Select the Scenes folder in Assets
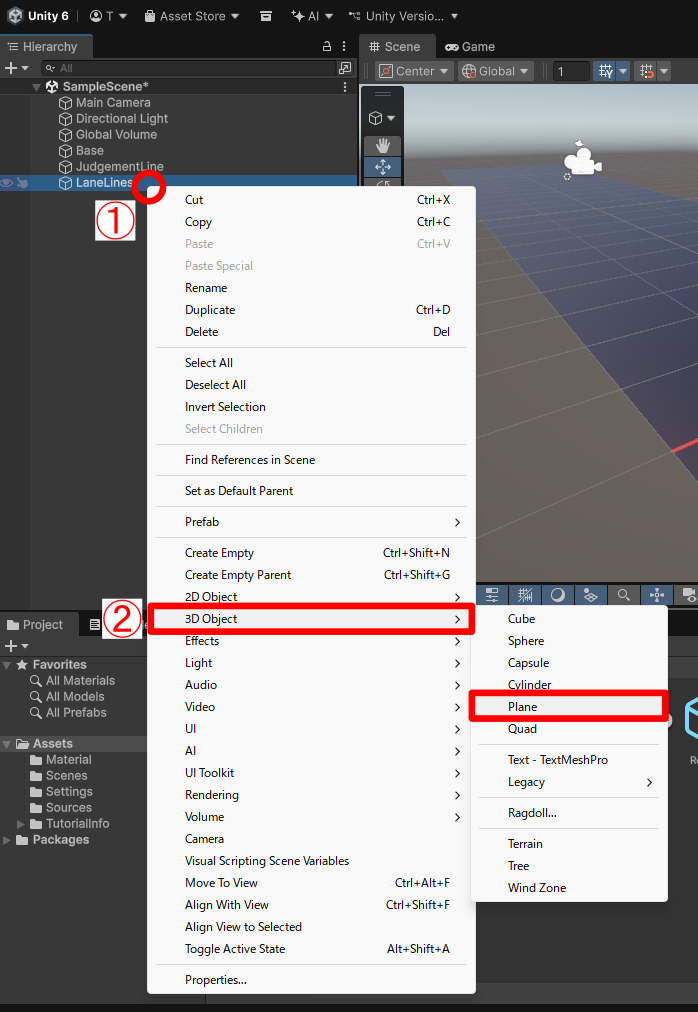The image size is (698, 1012). (66, 776)
